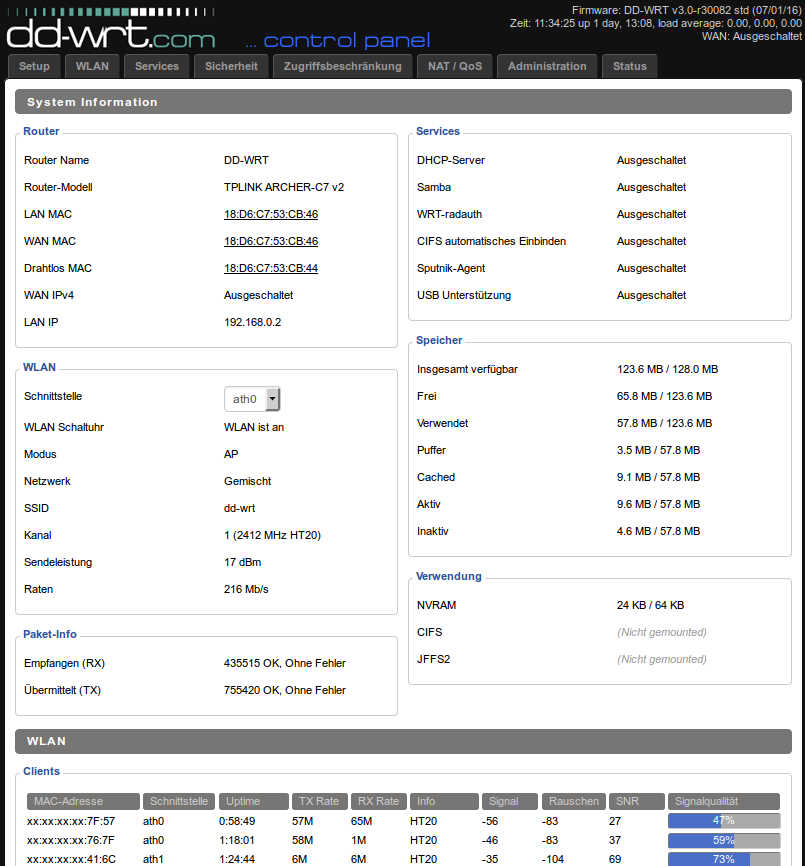Click the WLAN Schaltuhr status WLAN ist an
The height and width of the screenshot is (866, 805).
coord(253,427)
